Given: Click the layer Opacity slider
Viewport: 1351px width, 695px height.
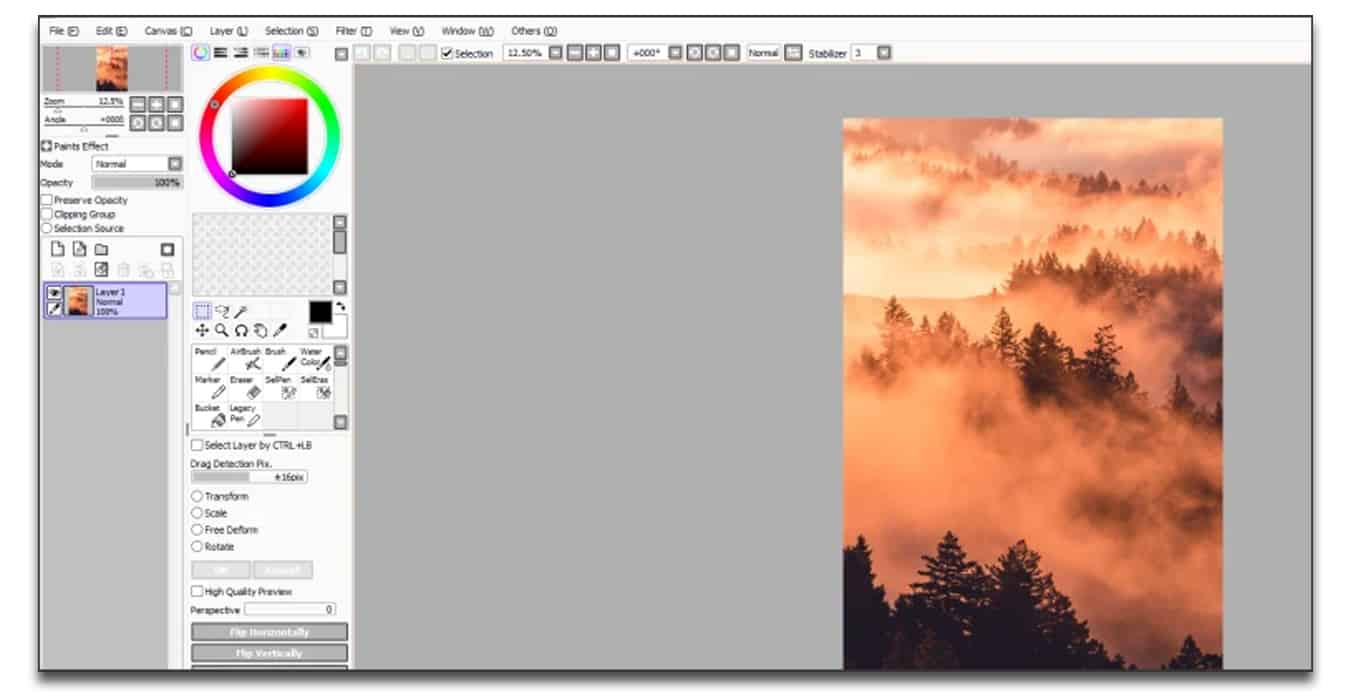Looking at the screenshot, I should pyautogui.click(x=136, y=183).
